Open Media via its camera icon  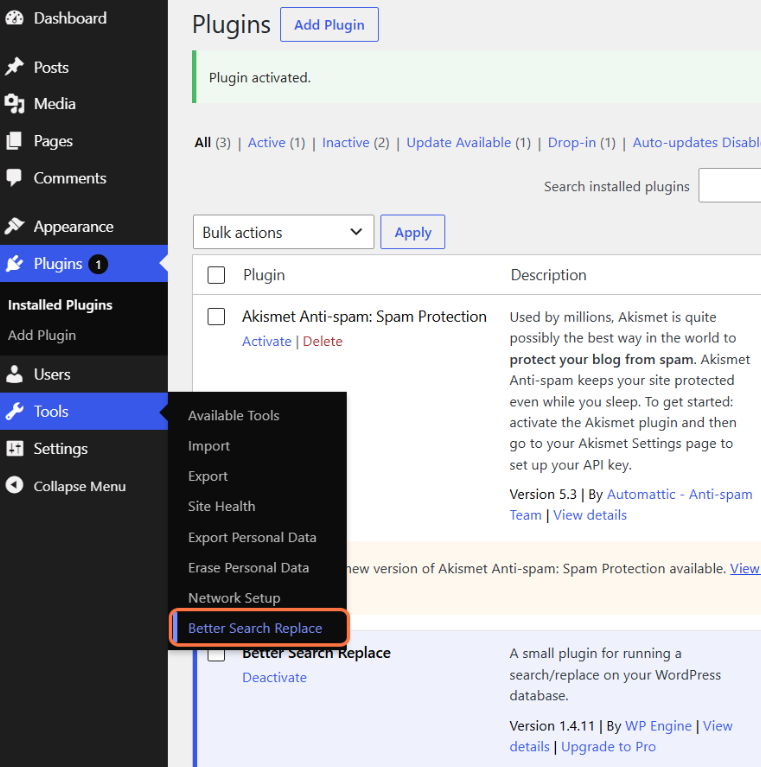(15, 104)
